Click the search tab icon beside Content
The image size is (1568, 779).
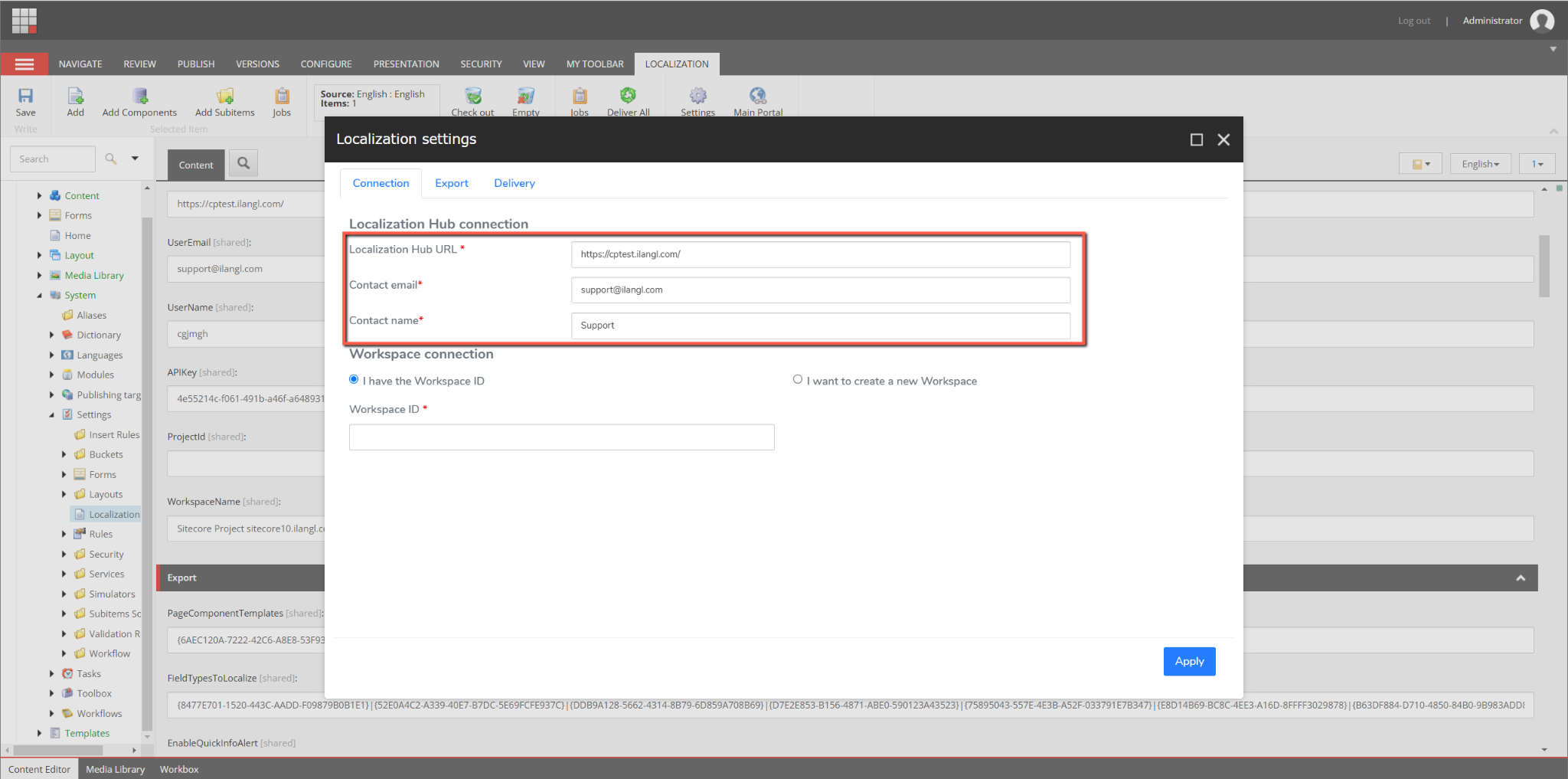(243, 163)
